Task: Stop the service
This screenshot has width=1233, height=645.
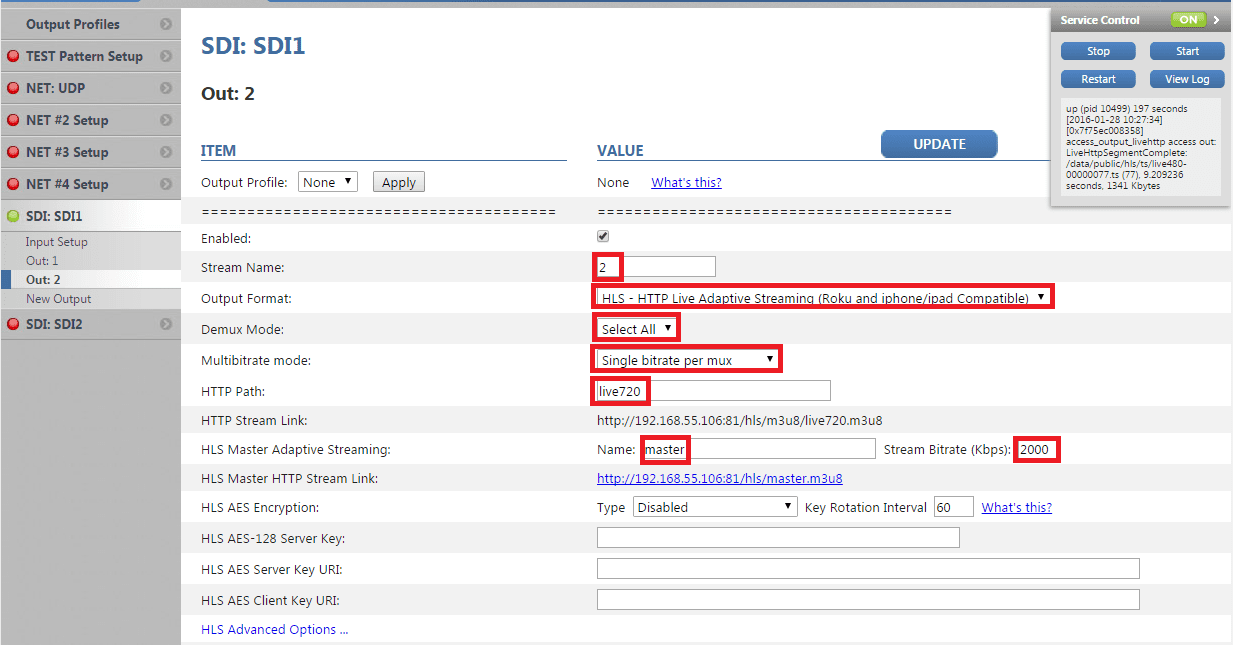Action: tap(1098, 51)
